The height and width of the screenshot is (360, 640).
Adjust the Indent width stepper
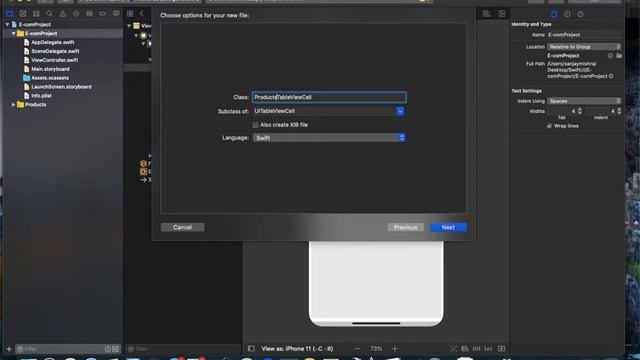pyautogui.click(x=619, y=111)
